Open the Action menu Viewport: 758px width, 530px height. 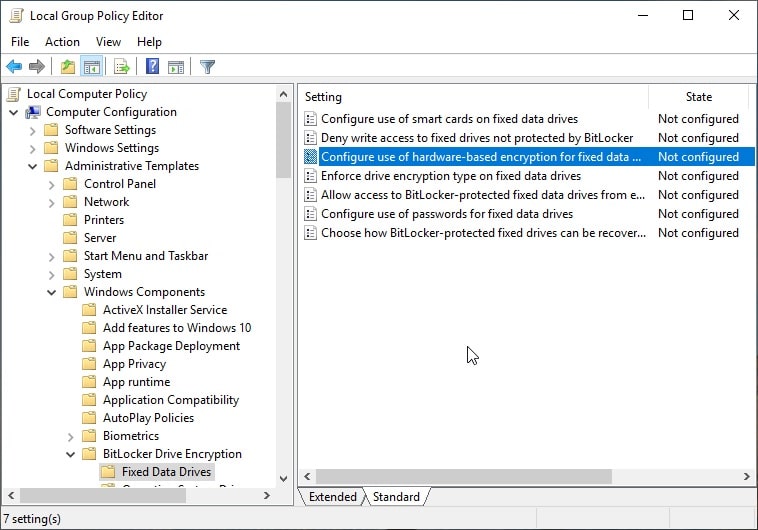point(62,42)
